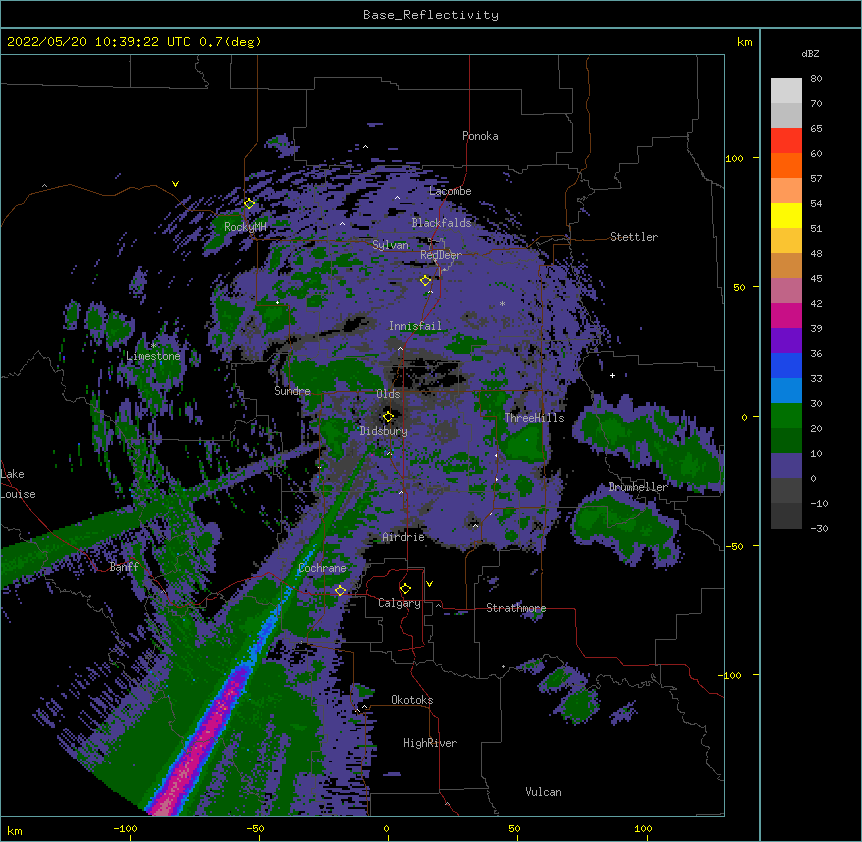
Task: Click the yellow station marker below RedDeer label
Action: coord(426,281)
